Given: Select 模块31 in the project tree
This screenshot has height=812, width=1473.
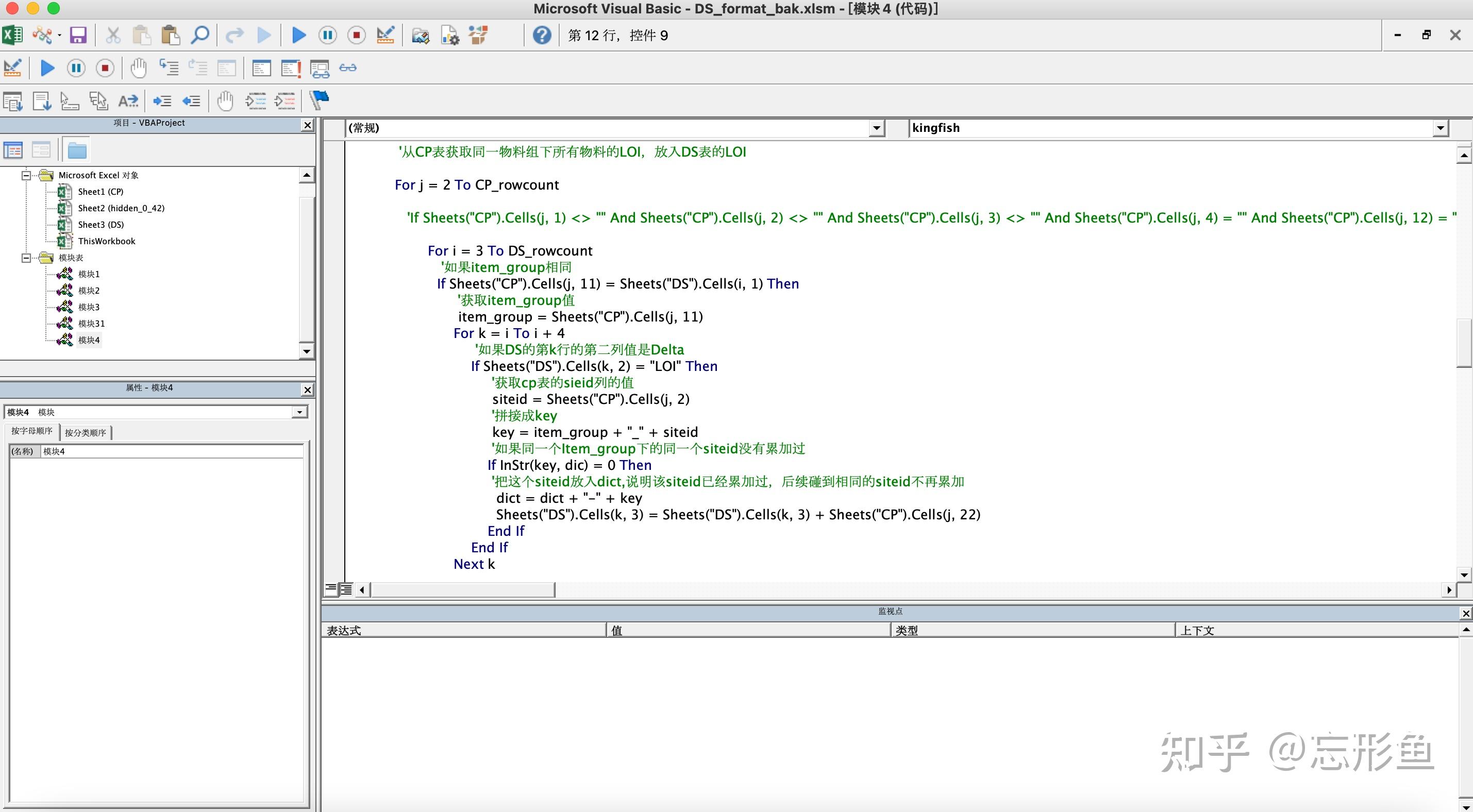Looking at the screenshot, I should (x=91, y=324).
